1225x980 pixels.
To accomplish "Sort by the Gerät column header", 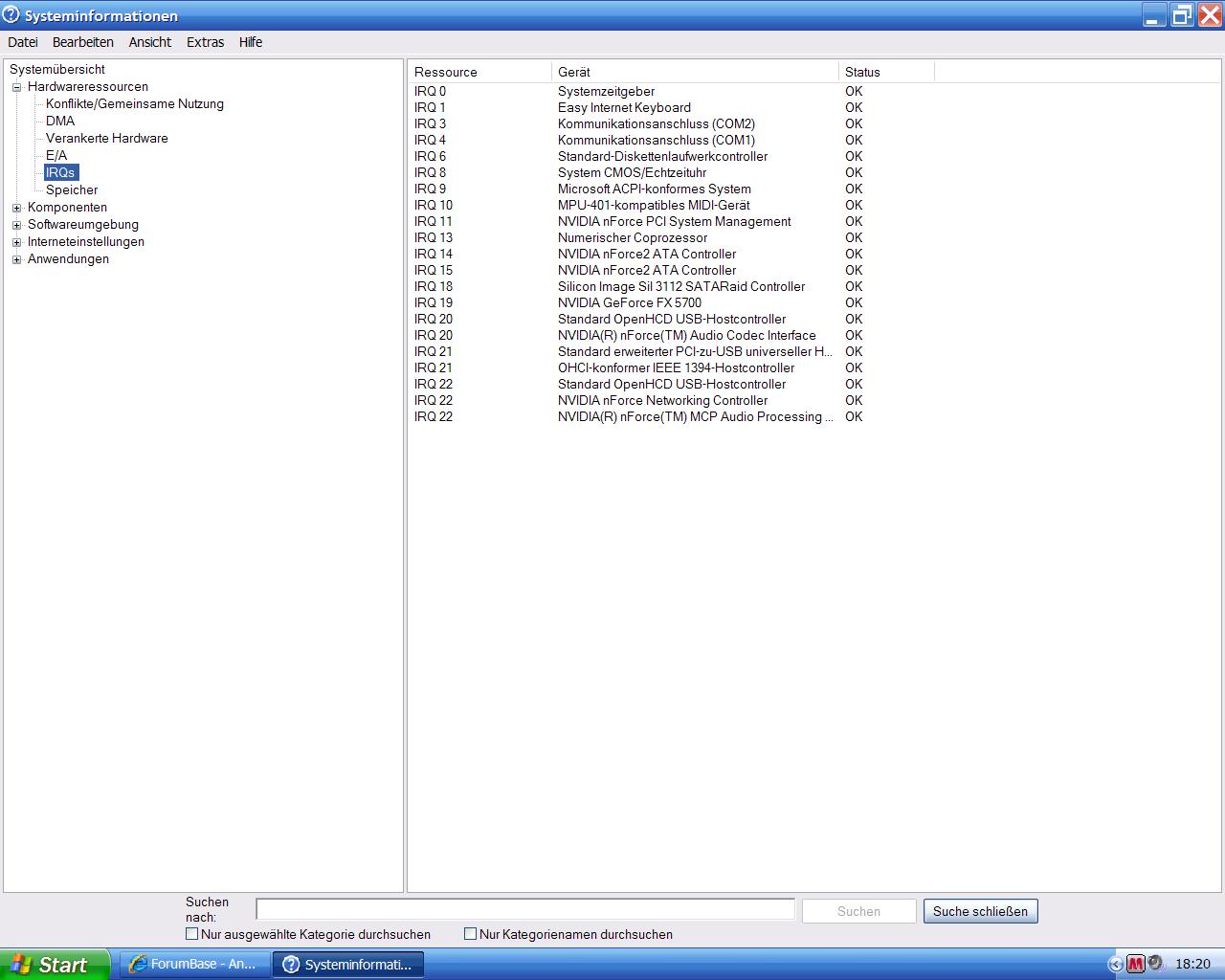I will (x=695, y=72).
